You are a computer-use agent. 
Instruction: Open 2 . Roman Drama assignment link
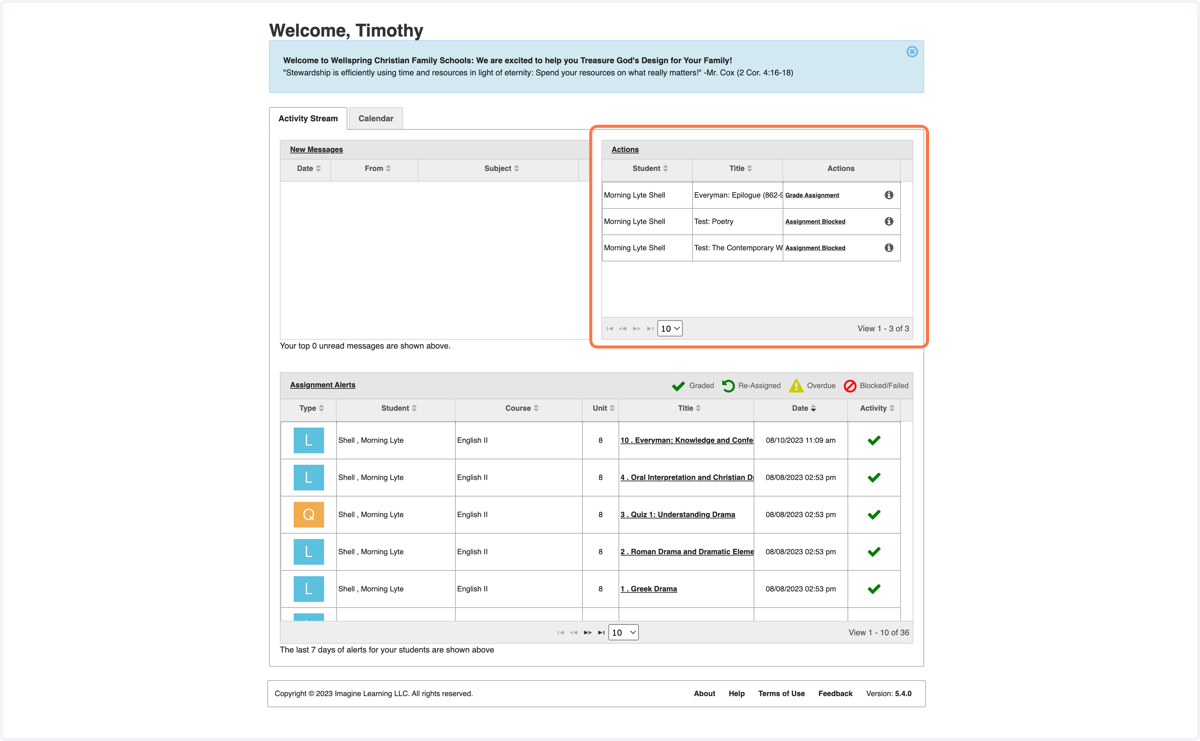pos(687,552)
